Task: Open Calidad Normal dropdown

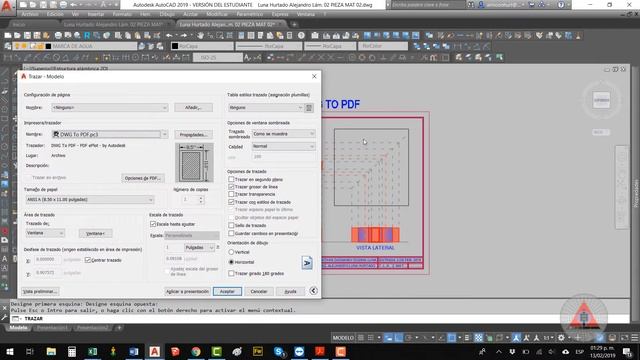Action: [283, 146]
